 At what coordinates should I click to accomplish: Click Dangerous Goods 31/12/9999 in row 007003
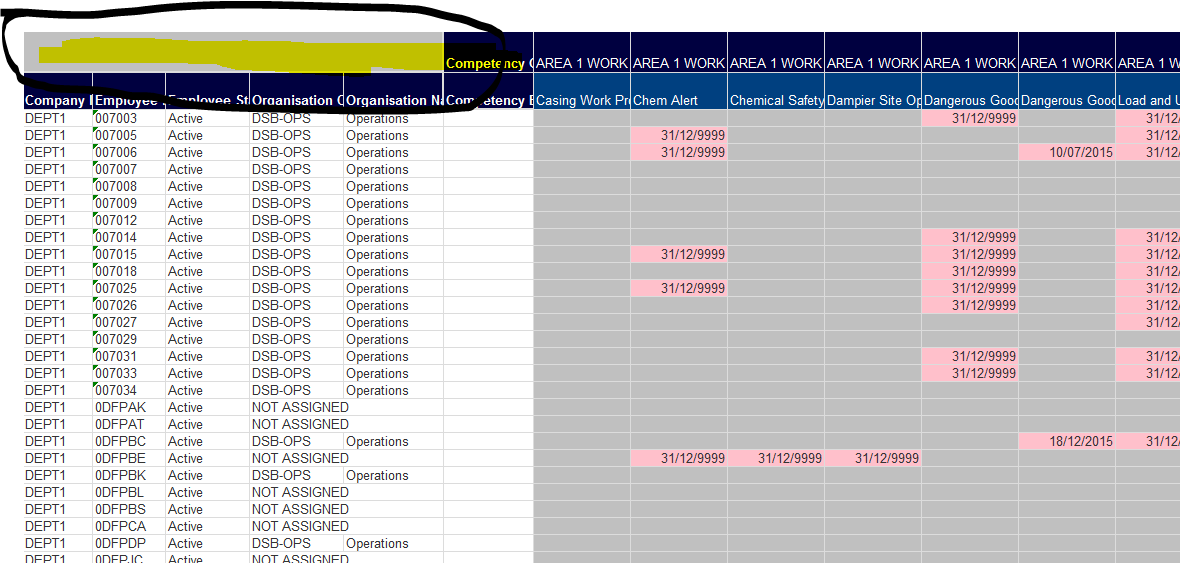pyautogui.click(x=970, y=118)
